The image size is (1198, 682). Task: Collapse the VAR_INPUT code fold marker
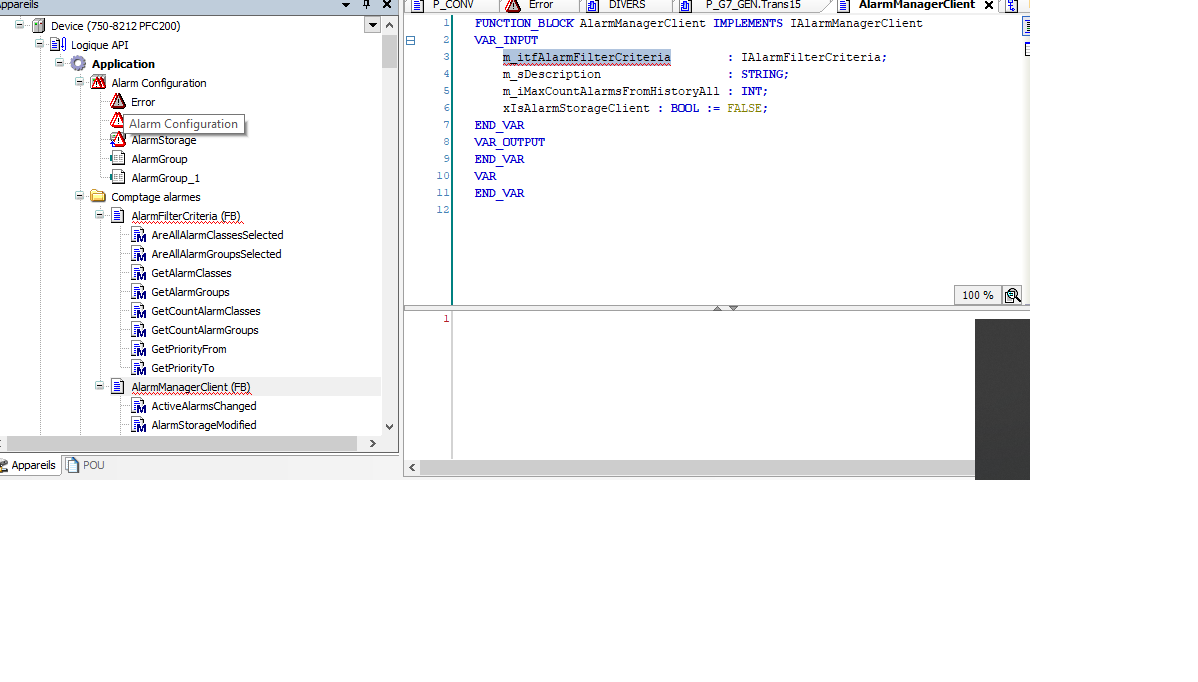[x=410, y=40]
